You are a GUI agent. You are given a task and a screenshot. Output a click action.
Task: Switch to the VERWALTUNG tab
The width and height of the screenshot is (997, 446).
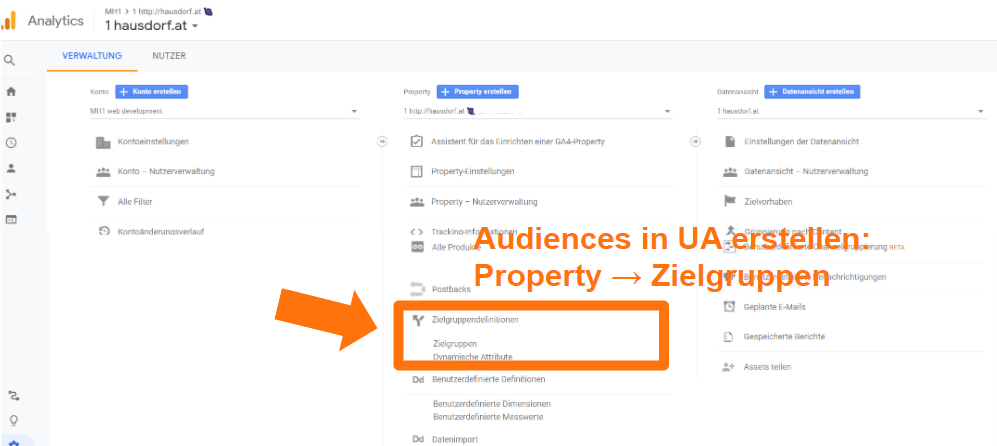point(92,56)
